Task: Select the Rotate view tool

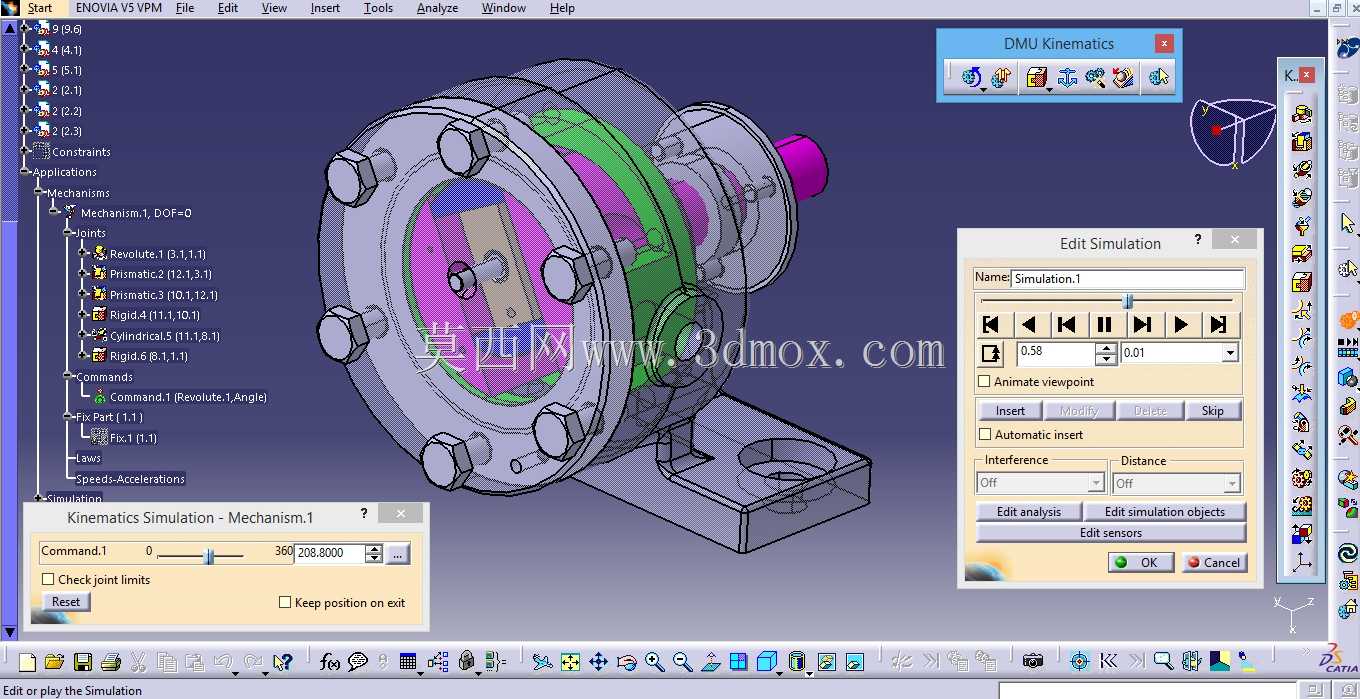Action: coord(626,661)
